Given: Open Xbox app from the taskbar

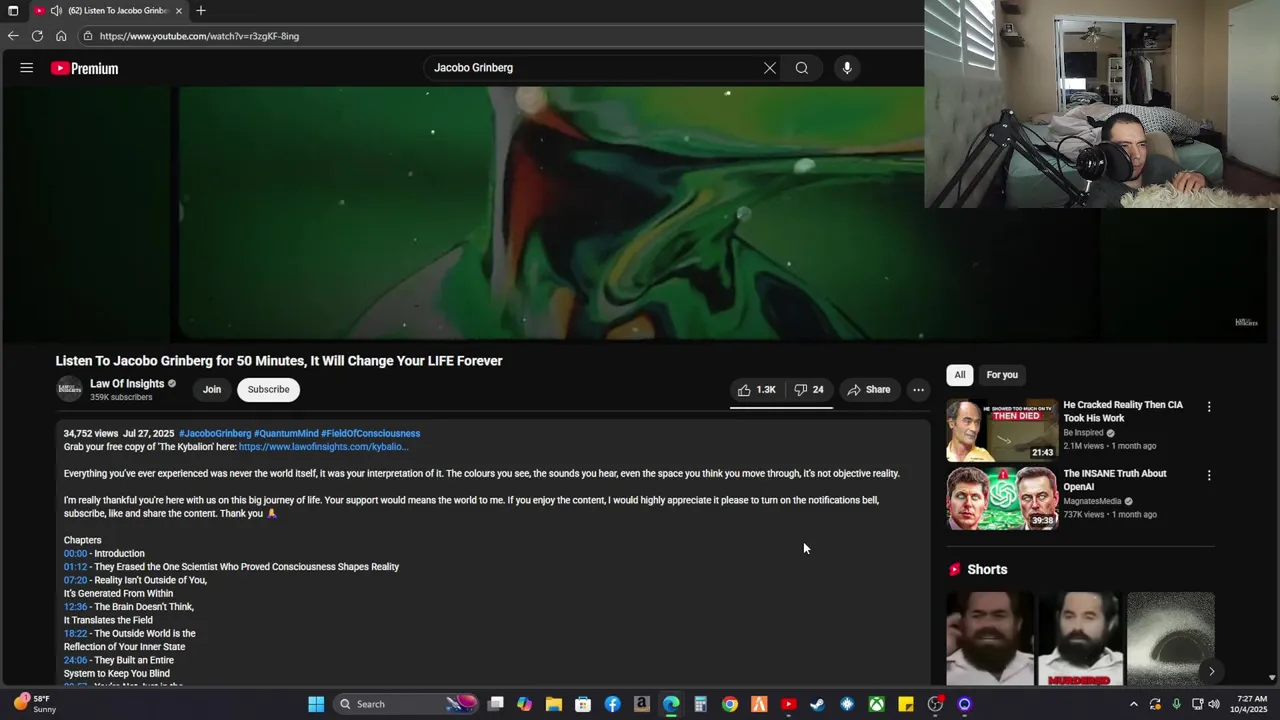Looking at the screenshot, I should coord(876,704).
